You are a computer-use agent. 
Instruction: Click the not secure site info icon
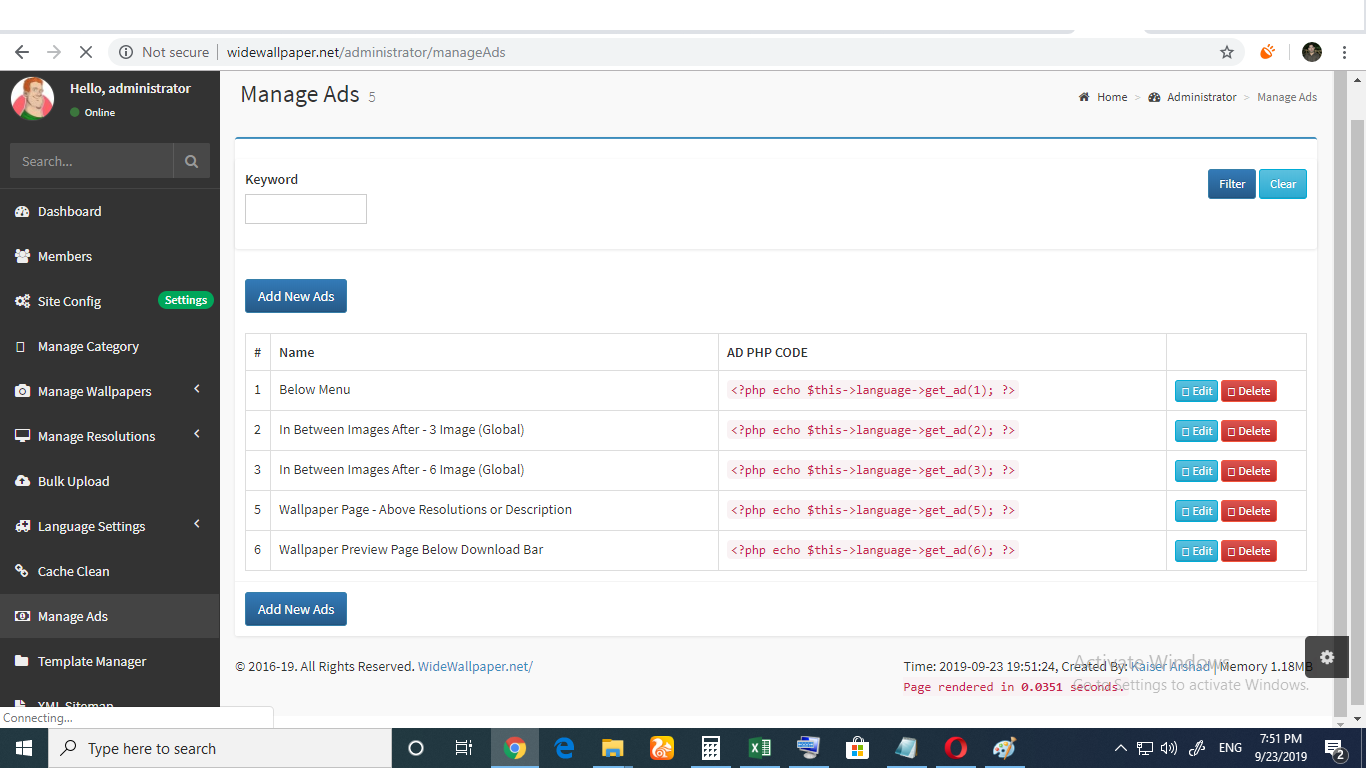tap(126, 52)
